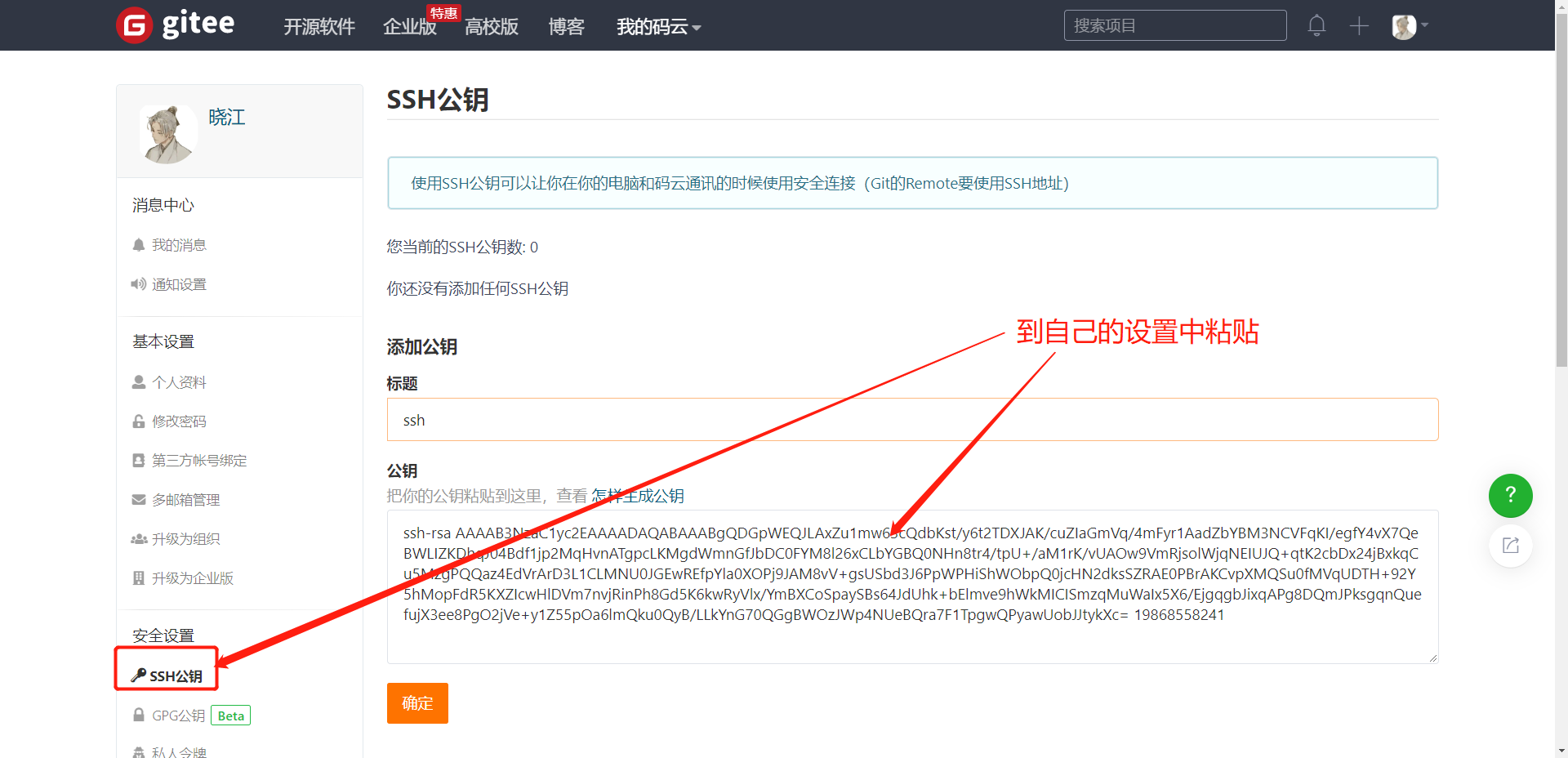Screen dimensions: 1568x758
Task: Open the notifications bell icon
Action: pyautogui.click(x=1316, y=25)
